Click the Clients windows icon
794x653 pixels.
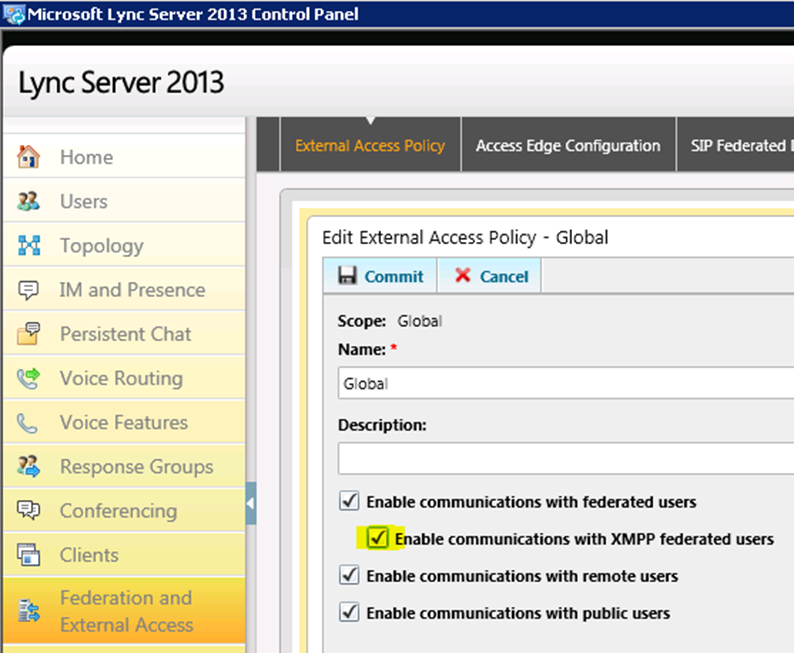pos(28,554)
